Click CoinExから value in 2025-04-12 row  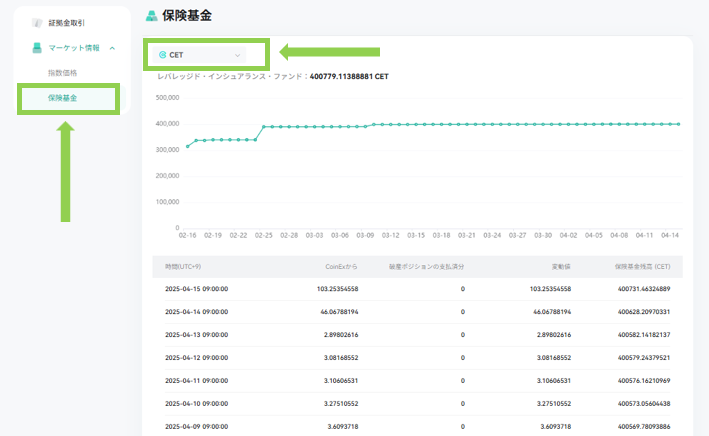pos(341,357)
